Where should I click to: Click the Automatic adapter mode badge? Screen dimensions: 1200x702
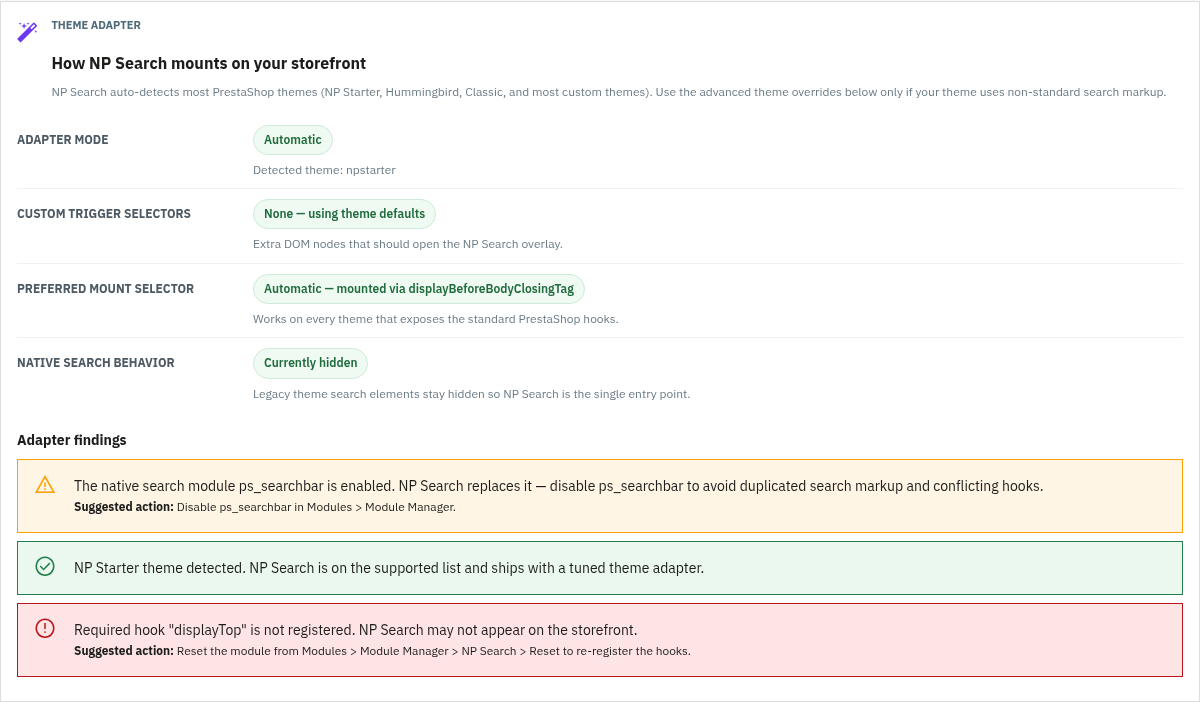[293, 140]
